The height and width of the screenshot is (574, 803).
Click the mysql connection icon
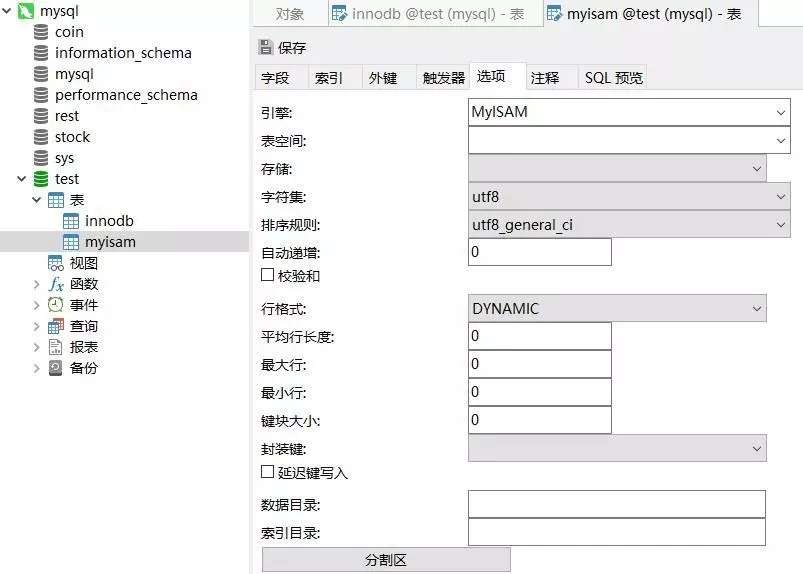(x=25, y=11)
